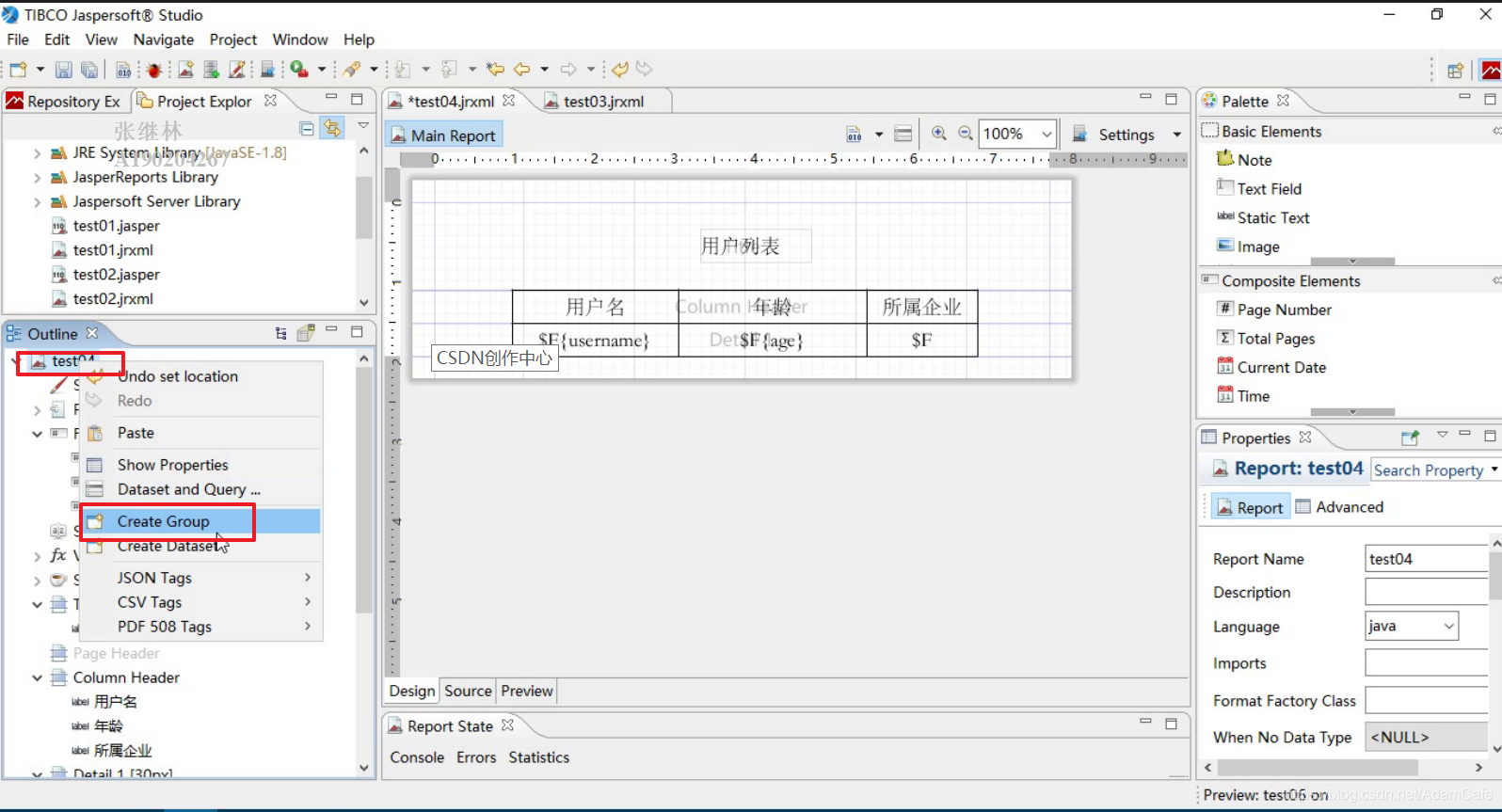The height and width of the screenshot is (812, 1502).
Task: Click the Collapse All icon in Project Explorer
Action: [307, 128]
